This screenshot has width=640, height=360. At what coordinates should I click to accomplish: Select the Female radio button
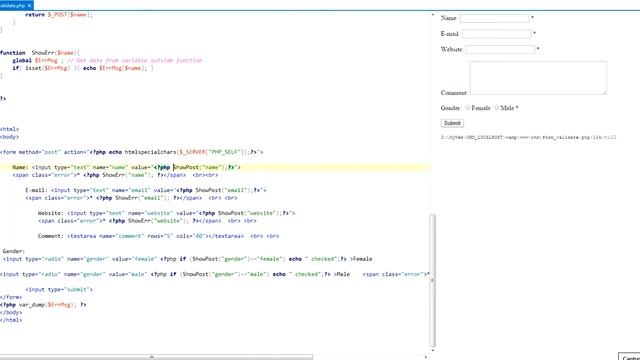coord(468,108)
